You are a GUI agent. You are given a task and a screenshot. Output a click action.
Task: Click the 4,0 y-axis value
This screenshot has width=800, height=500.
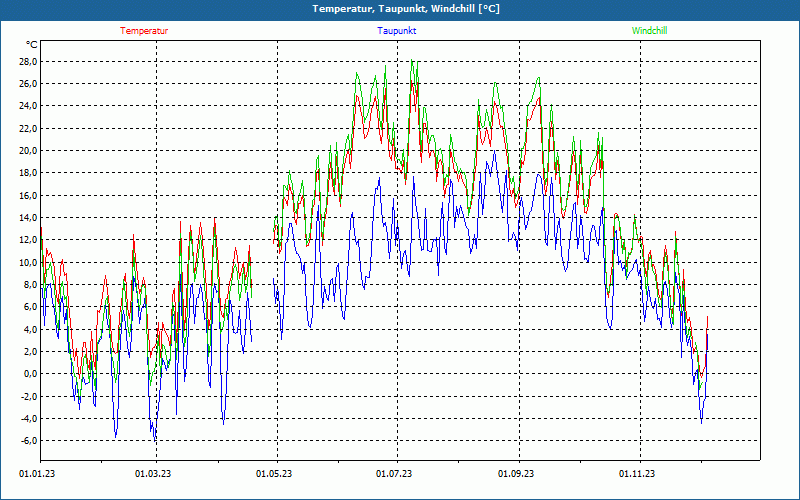30,329
